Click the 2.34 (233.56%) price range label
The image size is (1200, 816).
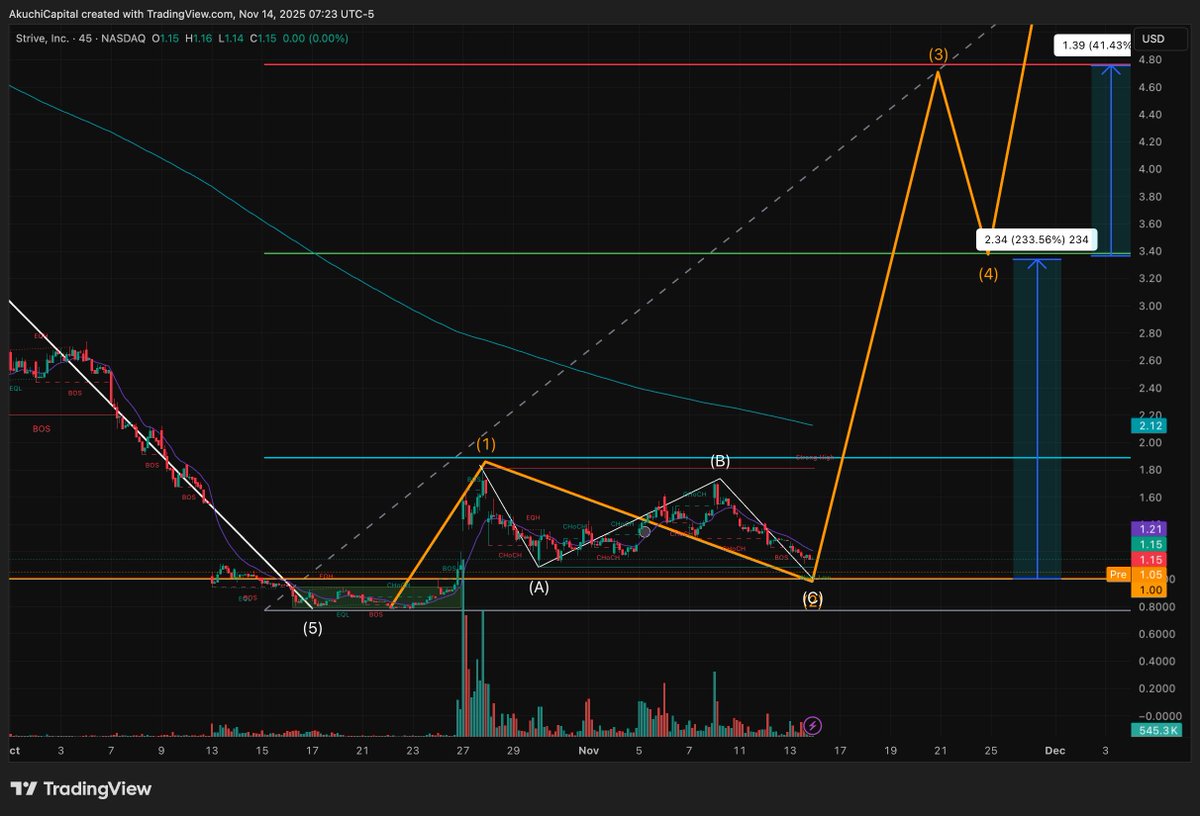coord(1037,240)
